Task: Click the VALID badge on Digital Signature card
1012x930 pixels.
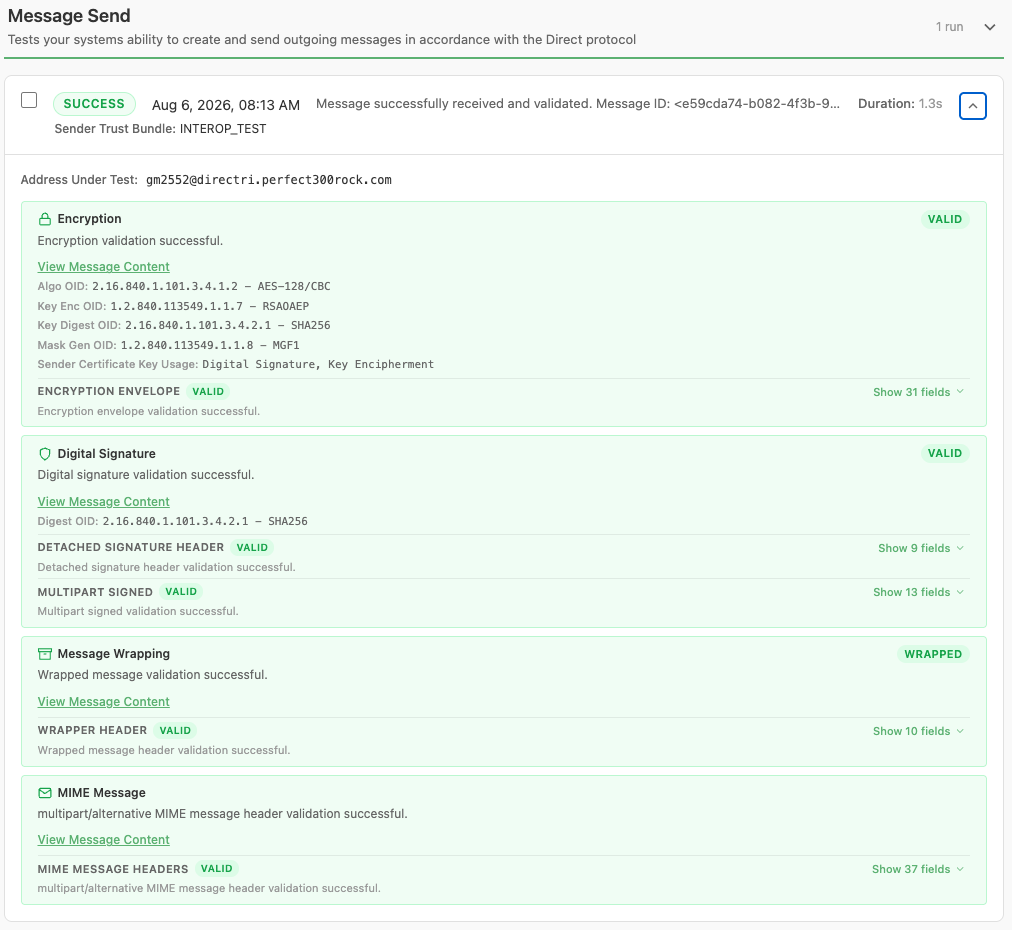Action: coord(945,453)
